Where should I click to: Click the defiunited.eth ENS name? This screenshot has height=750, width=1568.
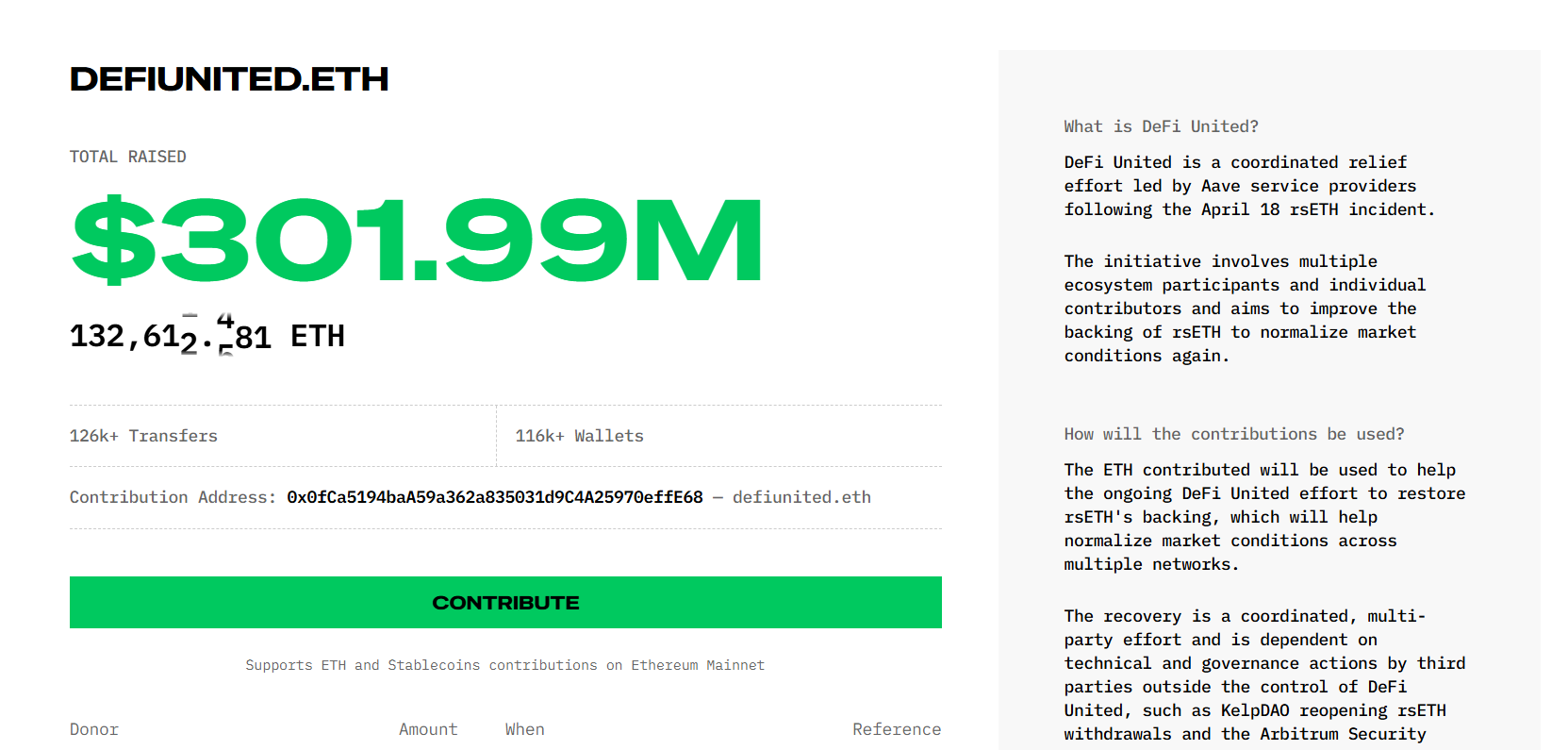pyautogui.click(x=801, y=497)
